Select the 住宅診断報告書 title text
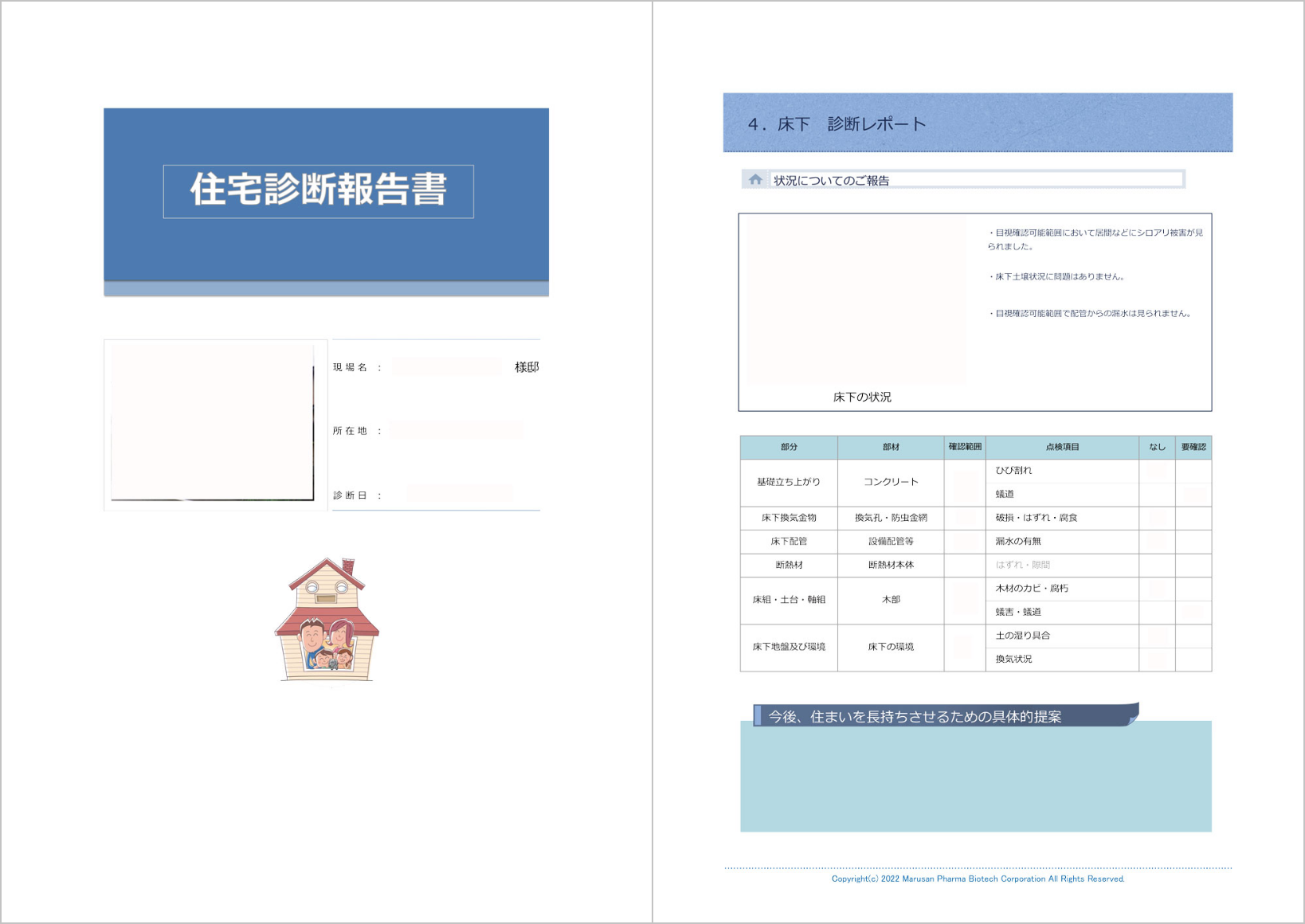 click(x=319, y=190)
